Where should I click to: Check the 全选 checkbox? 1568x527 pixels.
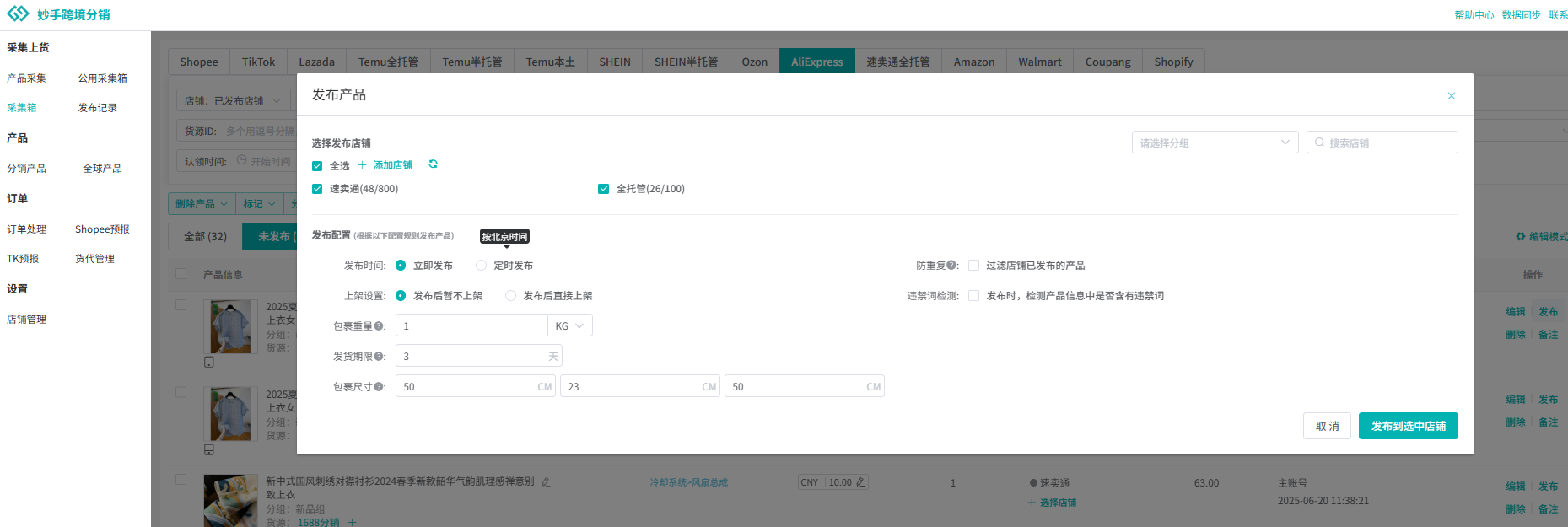[317, 166]
